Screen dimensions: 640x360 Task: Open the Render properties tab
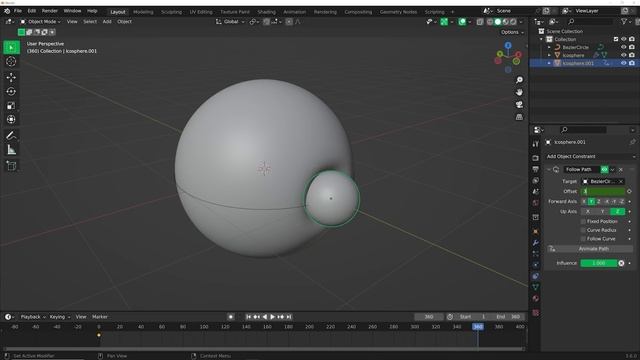[536, 158]
